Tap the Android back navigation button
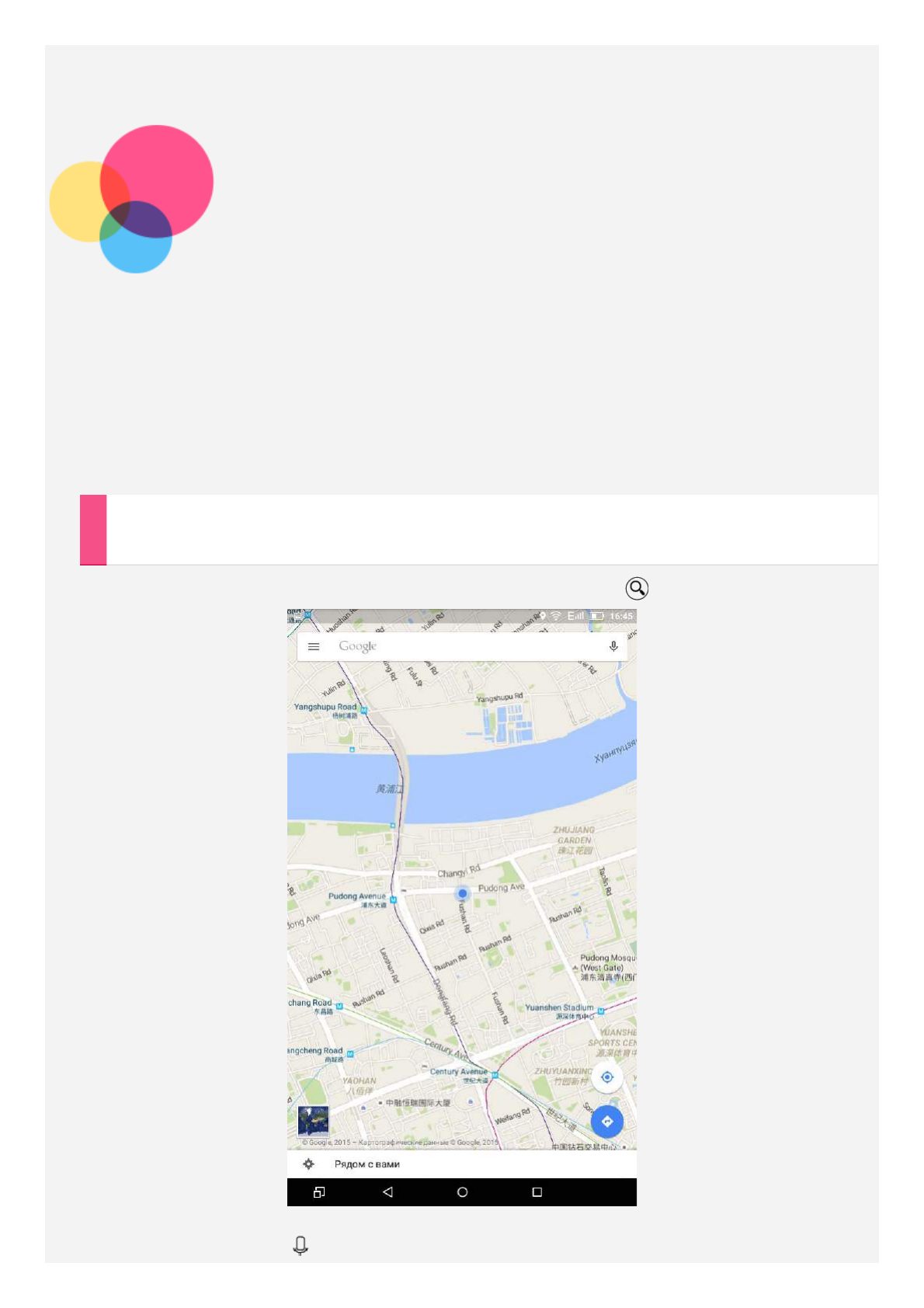 [x=387, y=1191]
